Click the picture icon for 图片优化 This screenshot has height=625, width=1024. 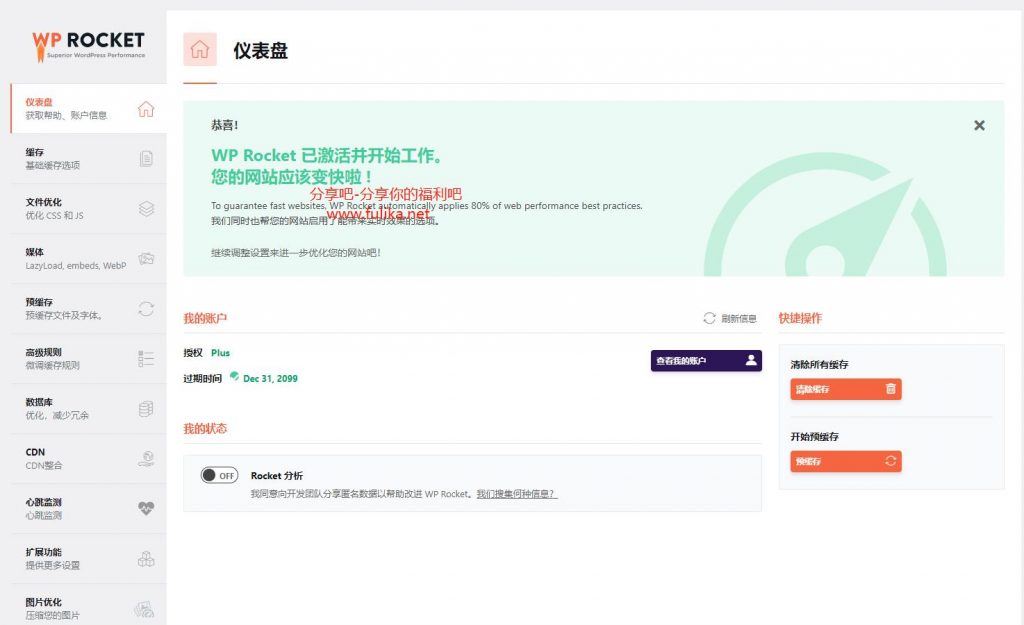pos(144,609)
